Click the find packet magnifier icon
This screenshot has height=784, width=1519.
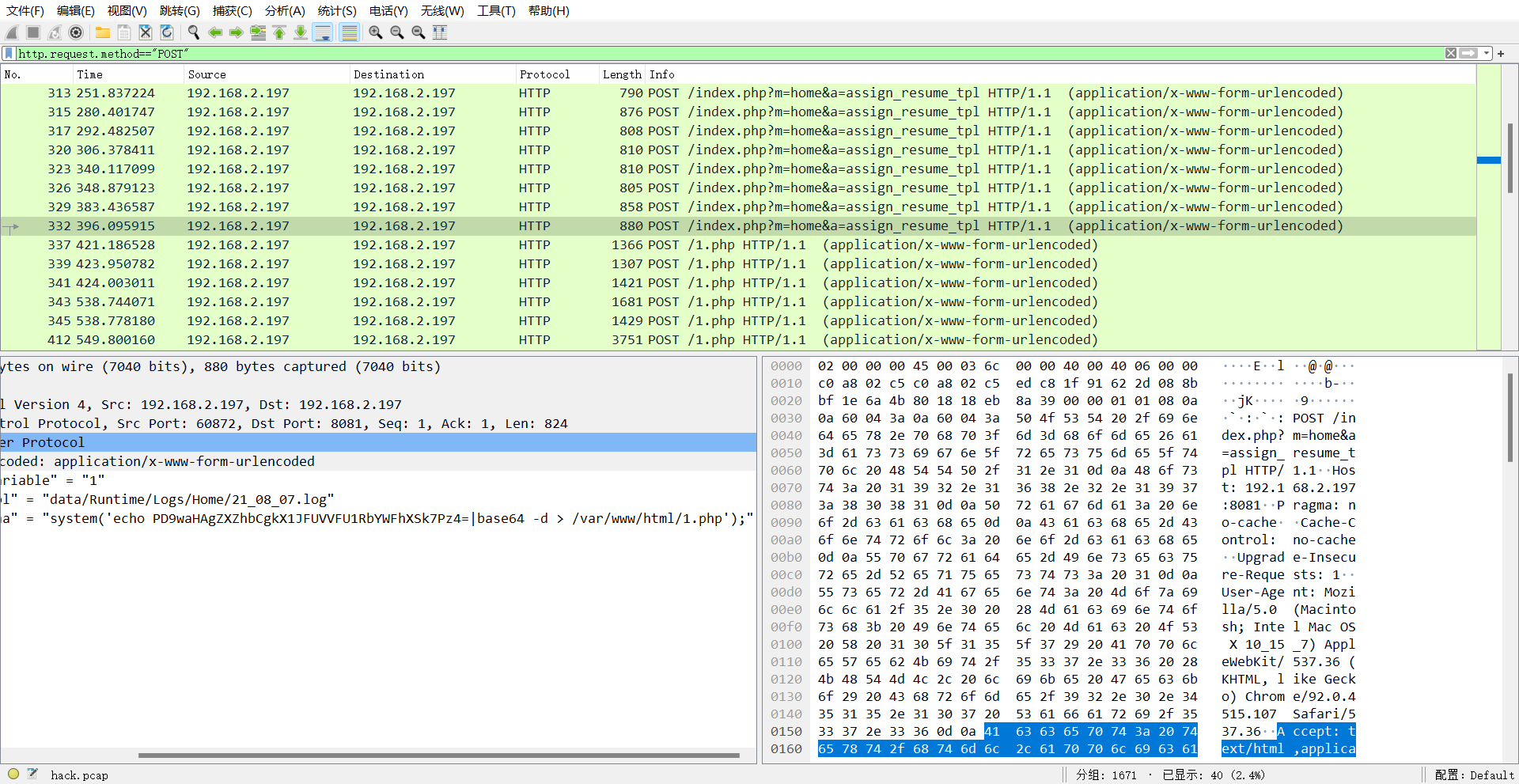tap(194, 32)
